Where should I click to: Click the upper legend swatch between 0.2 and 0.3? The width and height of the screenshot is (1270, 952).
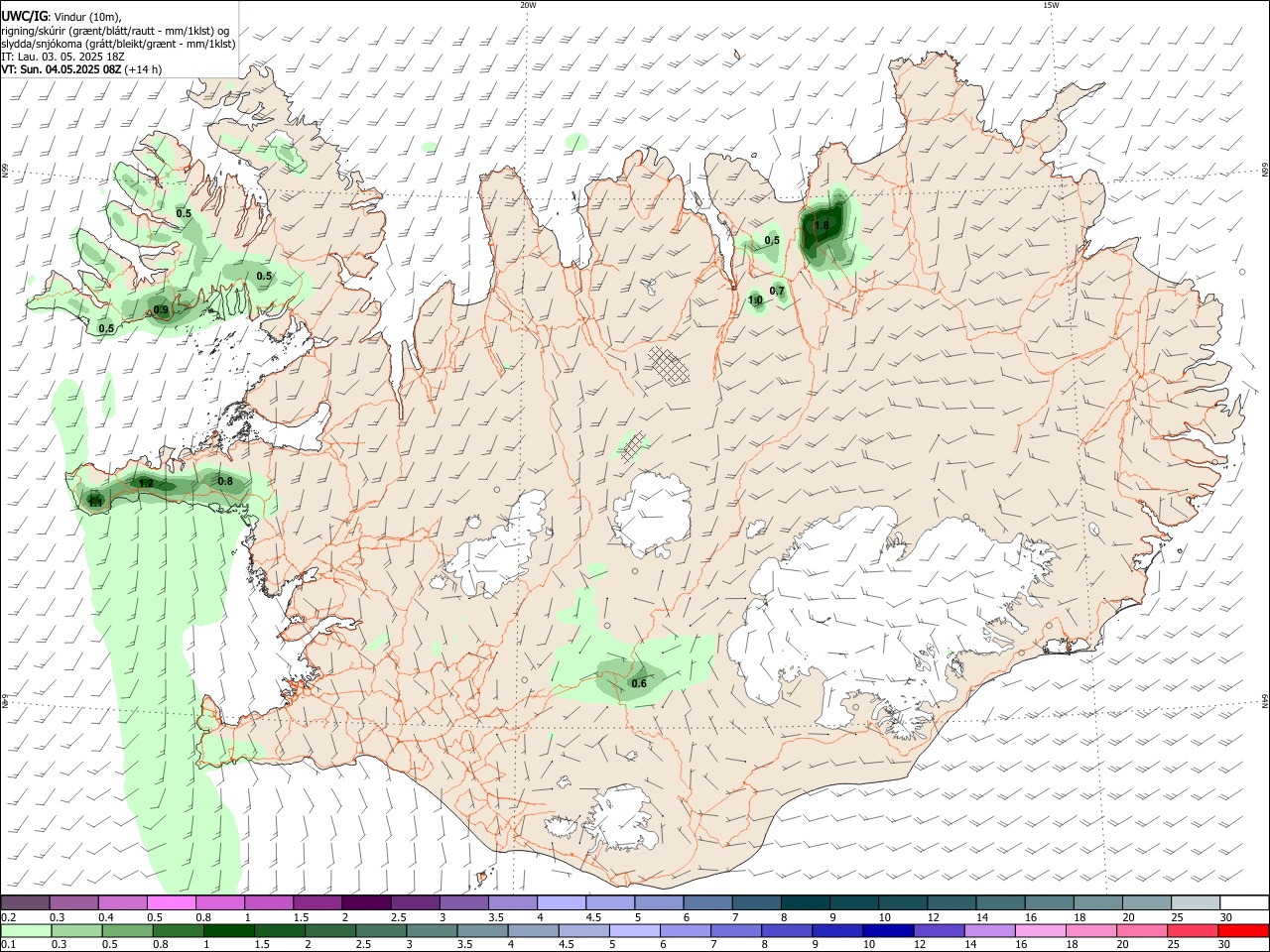(25, 902)
